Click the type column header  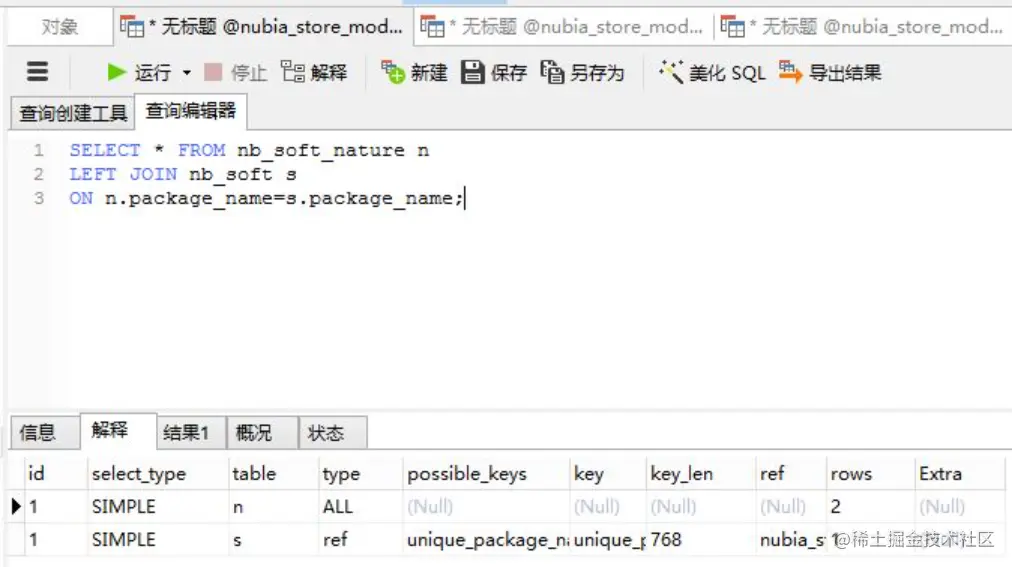[360, 474]
